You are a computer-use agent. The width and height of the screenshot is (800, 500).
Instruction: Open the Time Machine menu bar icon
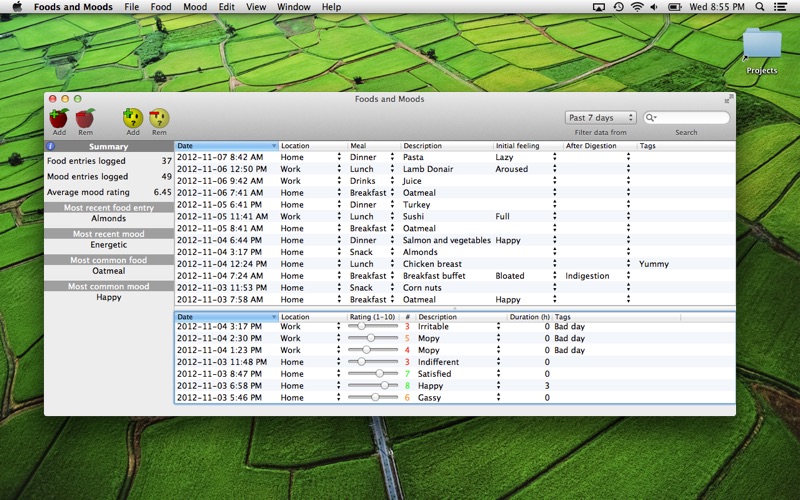click(x=618, y=7)
